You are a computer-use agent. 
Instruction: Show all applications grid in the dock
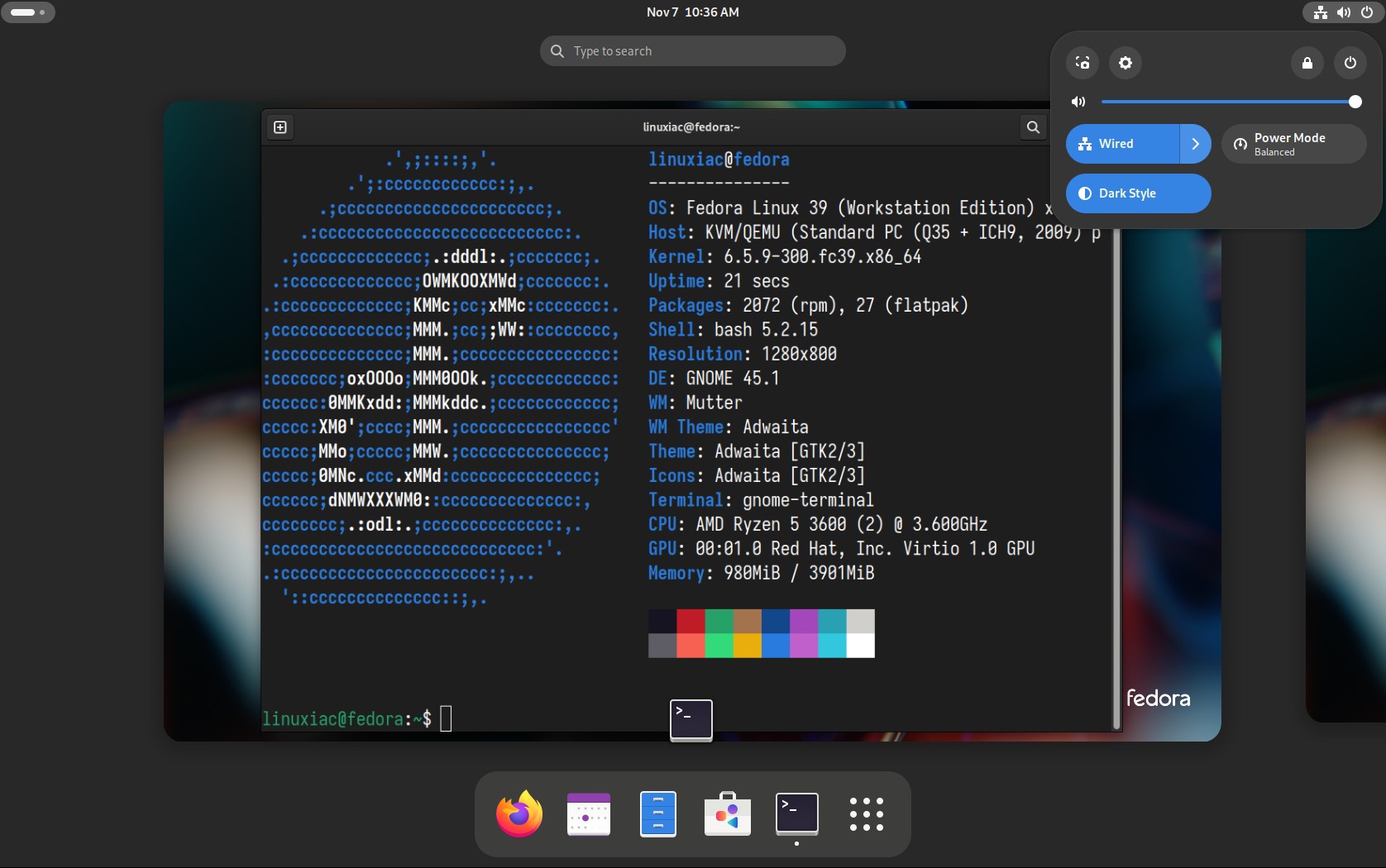click(867, 814)
